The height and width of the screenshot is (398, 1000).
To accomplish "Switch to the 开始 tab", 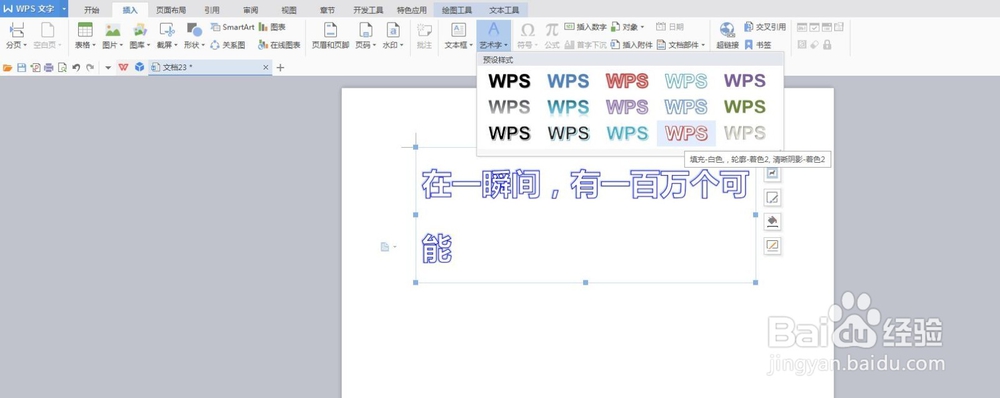I will (x=92, y=10).
